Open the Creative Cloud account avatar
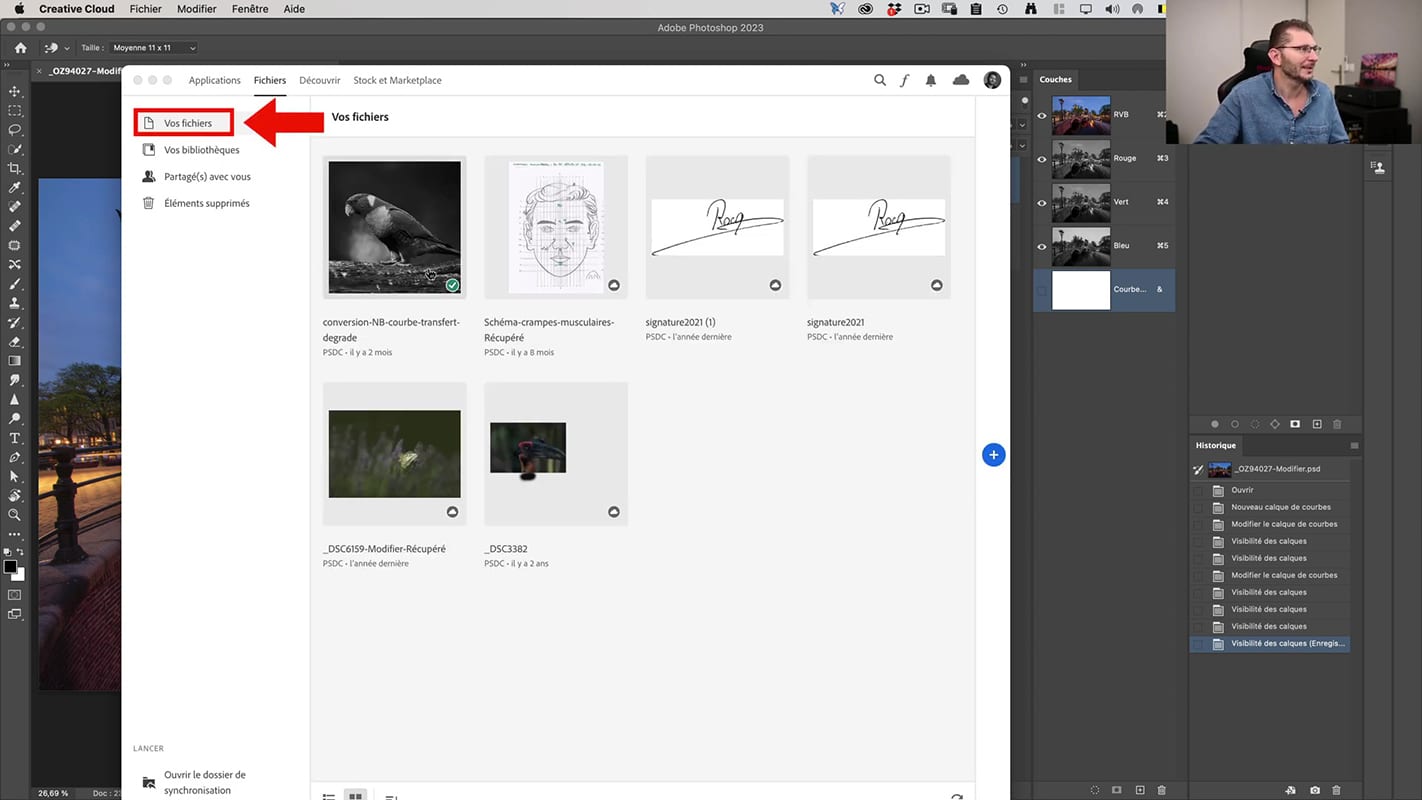 tap(992, 80)
